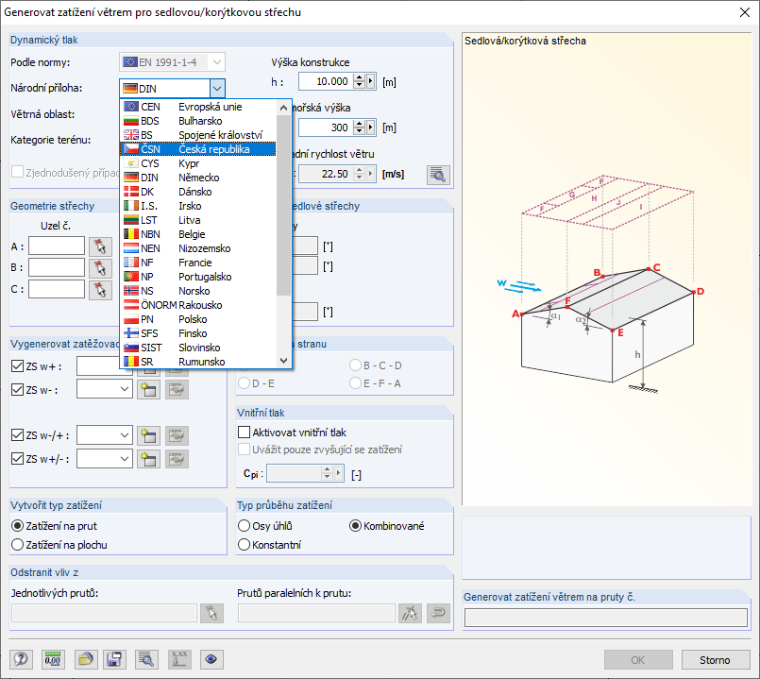
Task: Edit load case icon for ZS w+/-
Action: click(176, 458)
